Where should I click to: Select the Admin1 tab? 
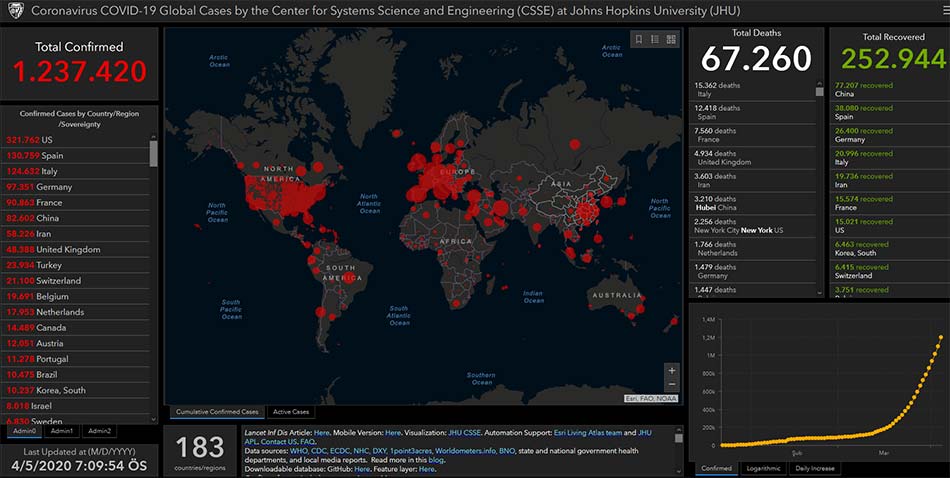pyautogui.click(x=62, y=431)
